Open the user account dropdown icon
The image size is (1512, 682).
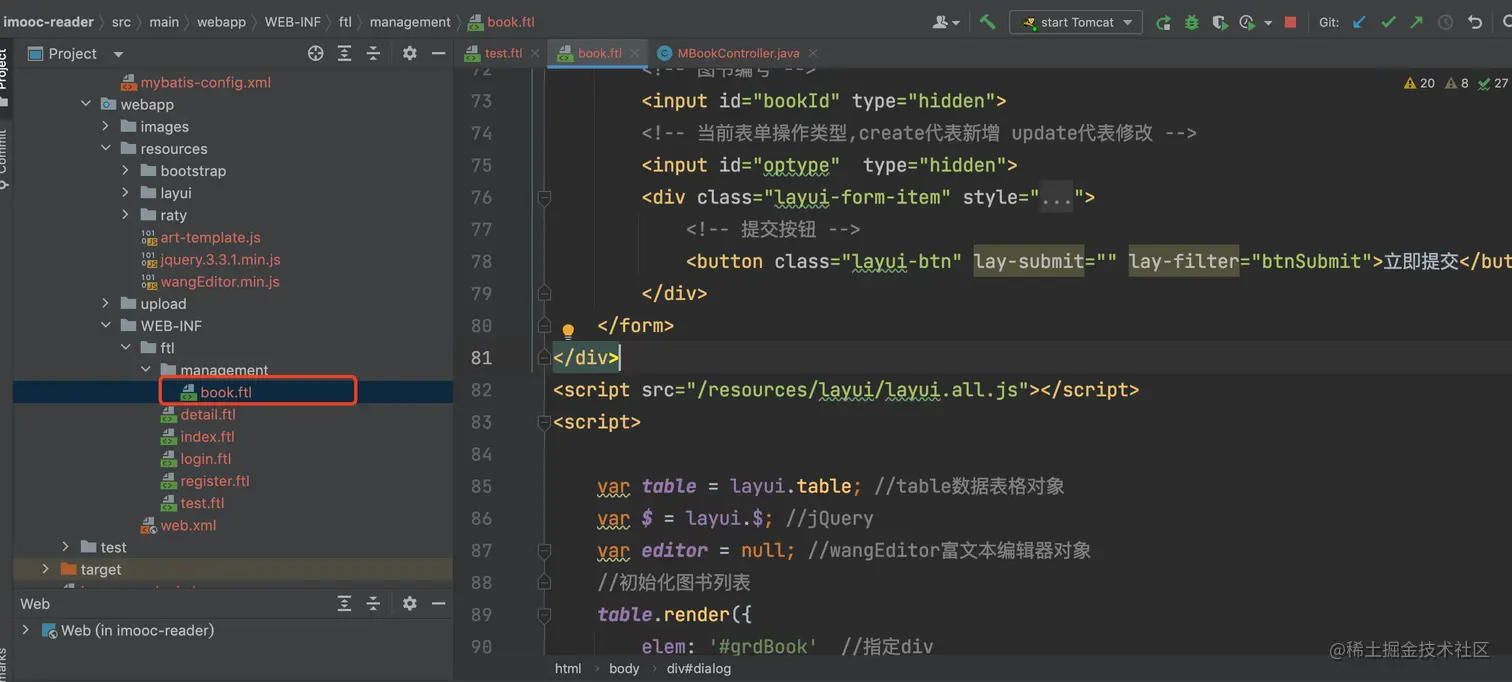946,22
